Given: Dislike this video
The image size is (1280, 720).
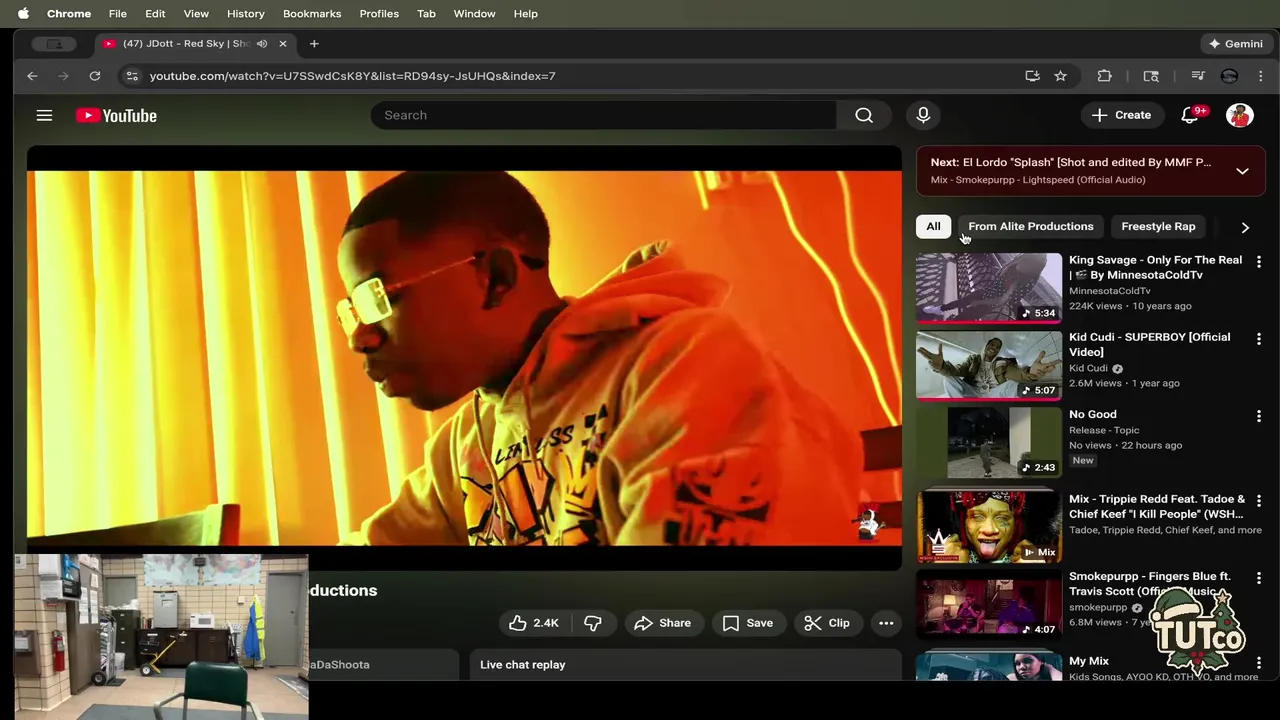Looking at the screenshot, I should [x=593, y=623].
